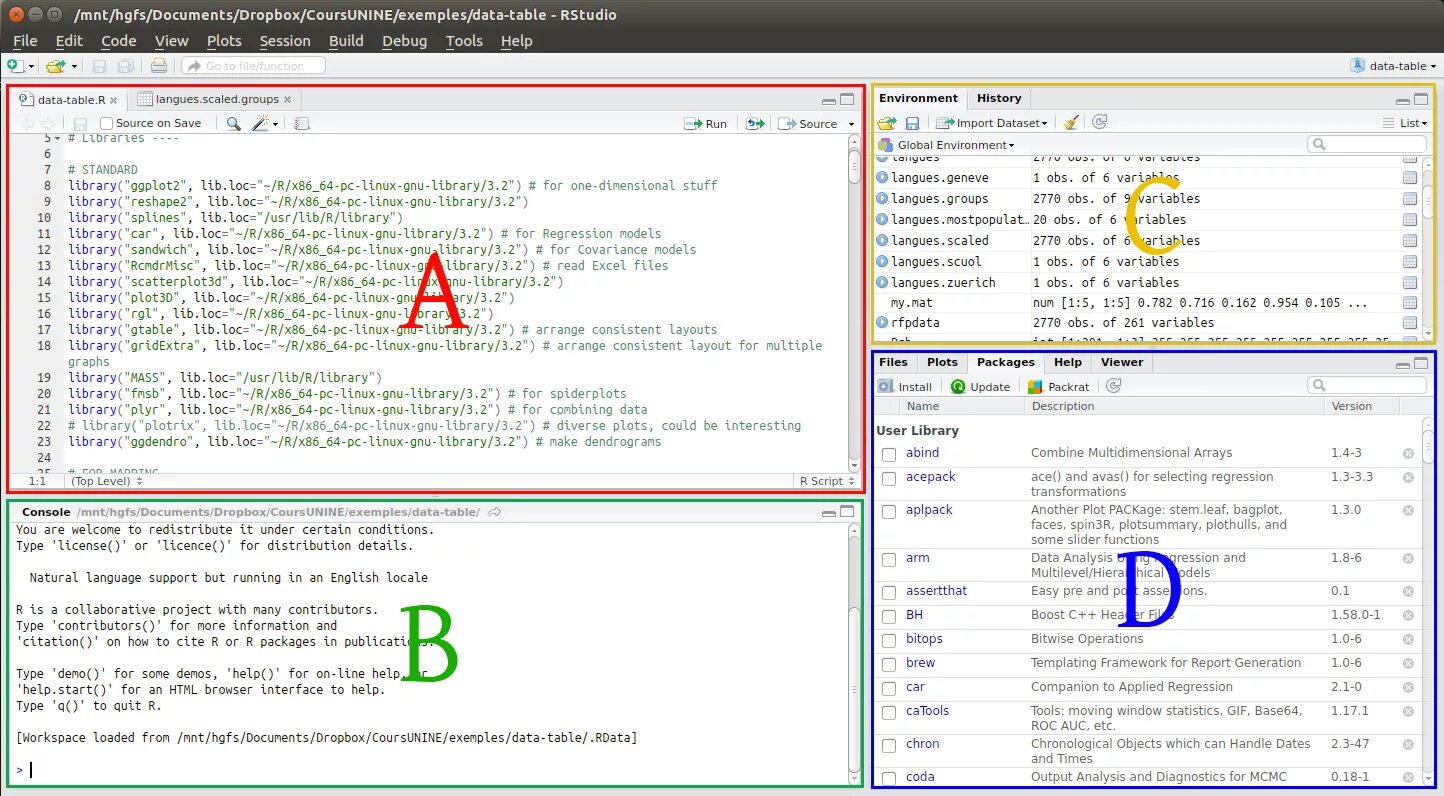Toggle the Source on Save checkbox
The image size is (1444, 796).
coord(107,123)
